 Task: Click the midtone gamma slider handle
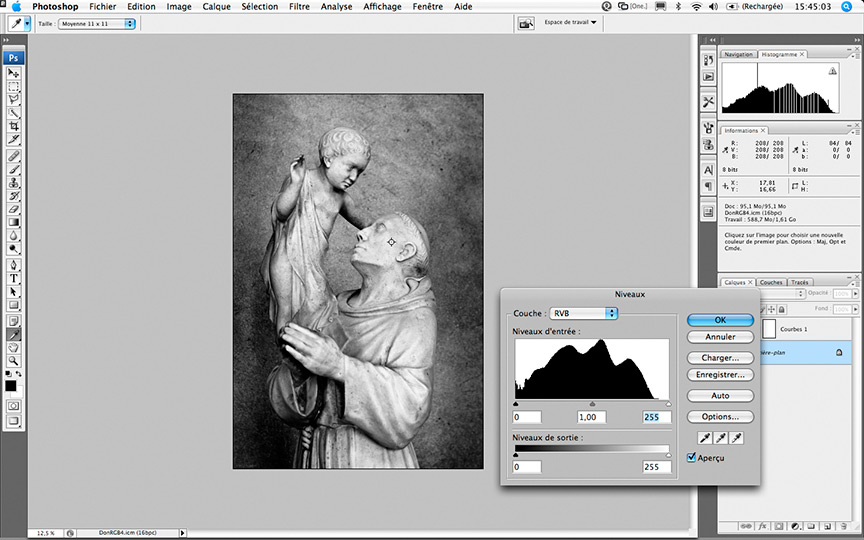[x=592, y=404]
